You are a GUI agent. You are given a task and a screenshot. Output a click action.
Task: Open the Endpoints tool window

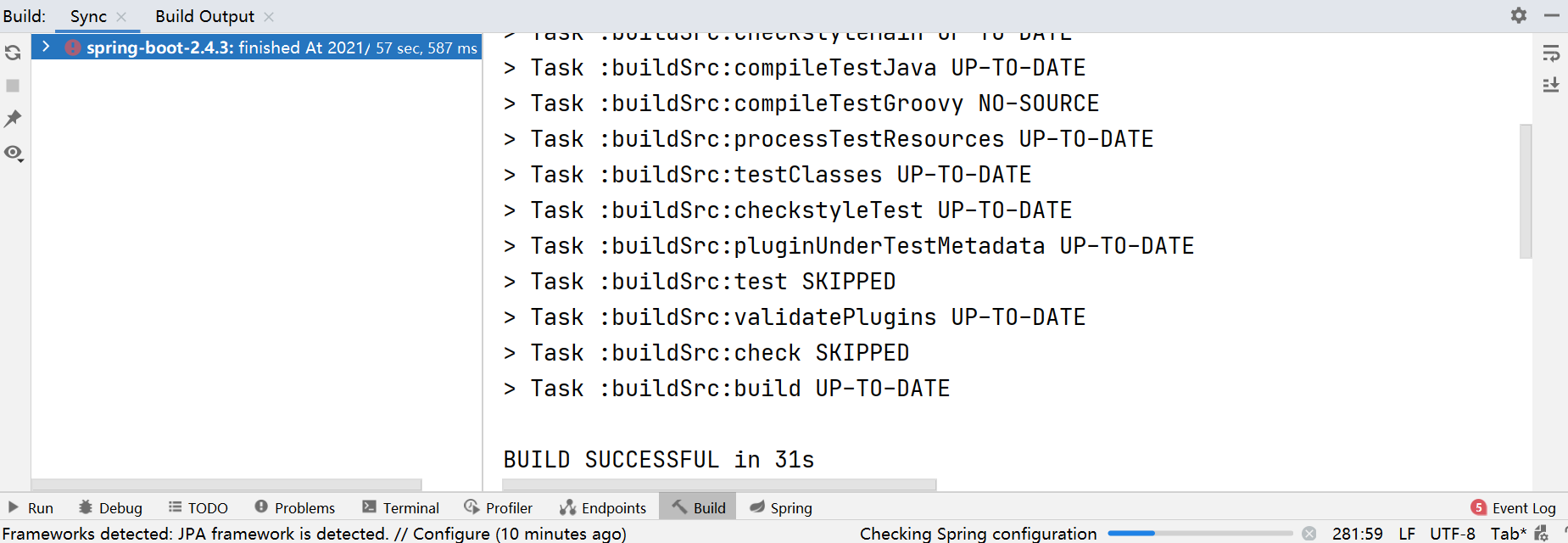[602, 507]
